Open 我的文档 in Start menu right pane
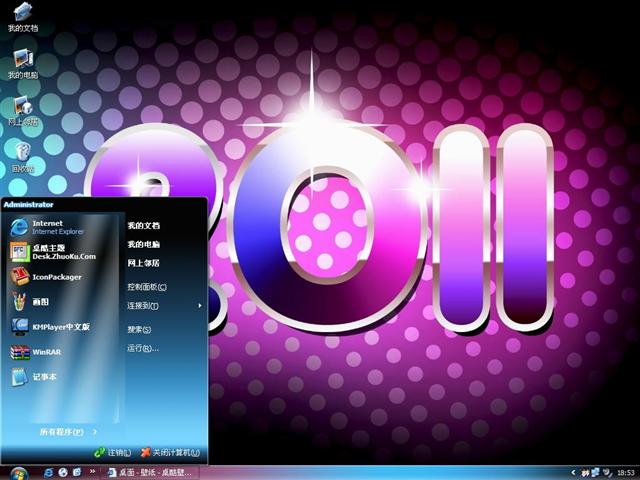 point(143,225)
